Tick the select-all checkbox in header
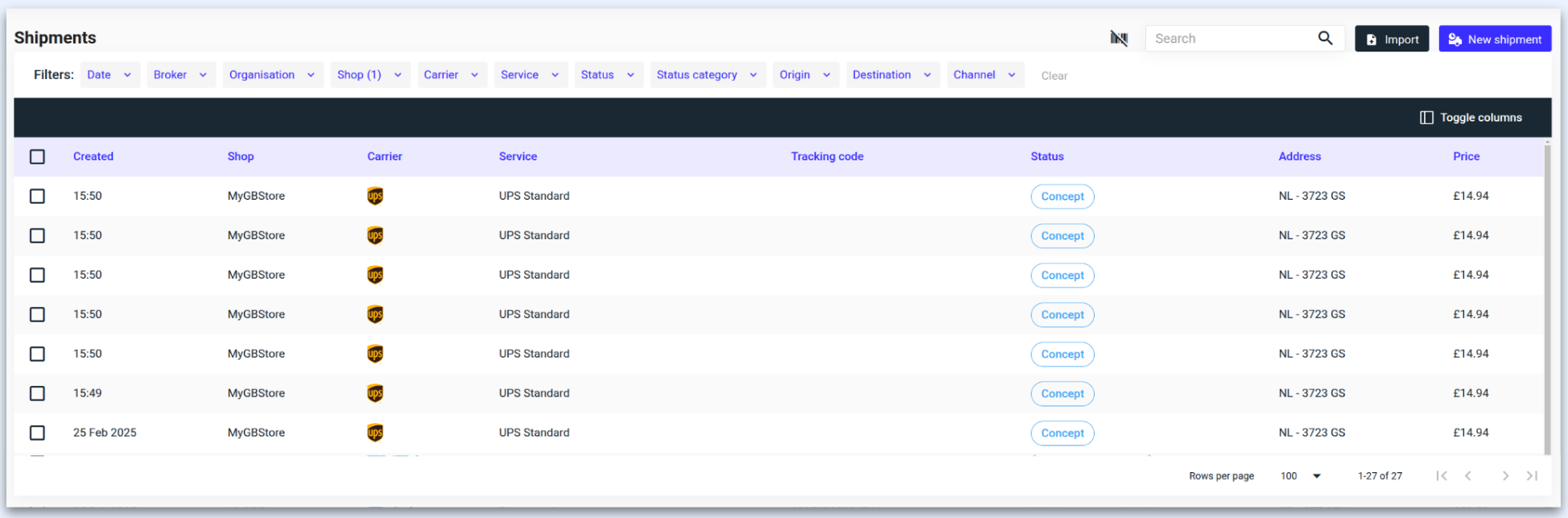The image size is (1568, 518). (37, 157)
